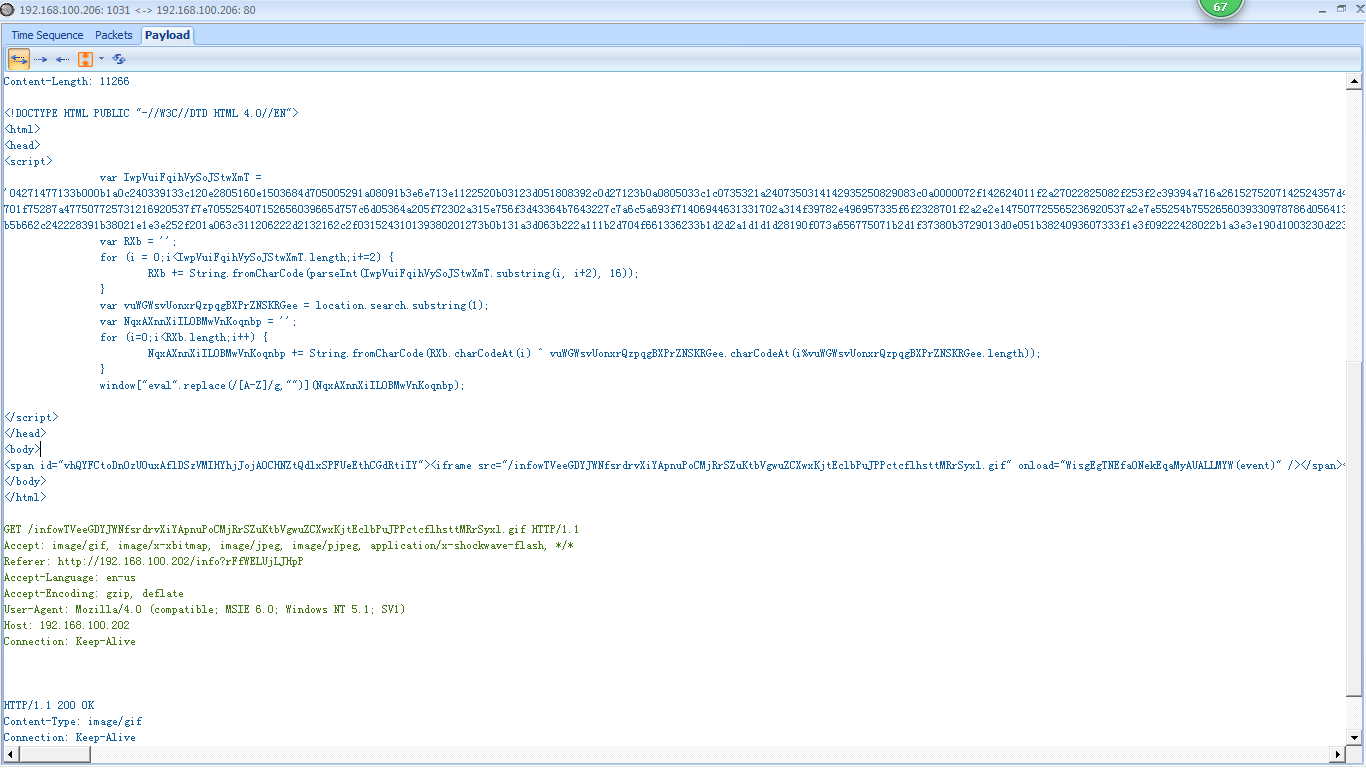1366x768 pixels.
Task: Click the window title 192.168.100.206 text
Action: (x=137, y=9)
